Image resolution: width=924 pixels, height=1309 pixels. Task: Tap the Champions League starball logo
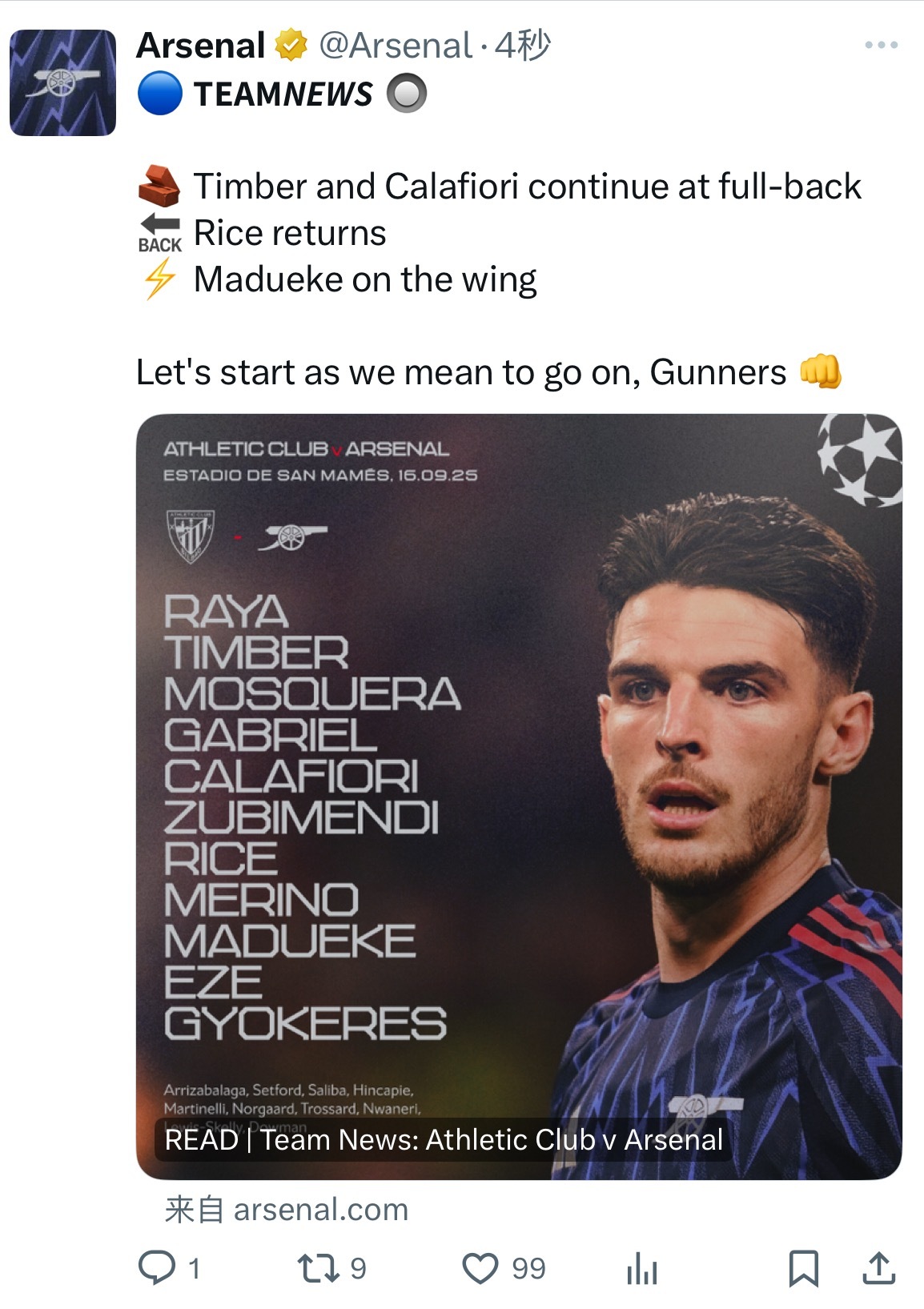[x=859, y=460]
